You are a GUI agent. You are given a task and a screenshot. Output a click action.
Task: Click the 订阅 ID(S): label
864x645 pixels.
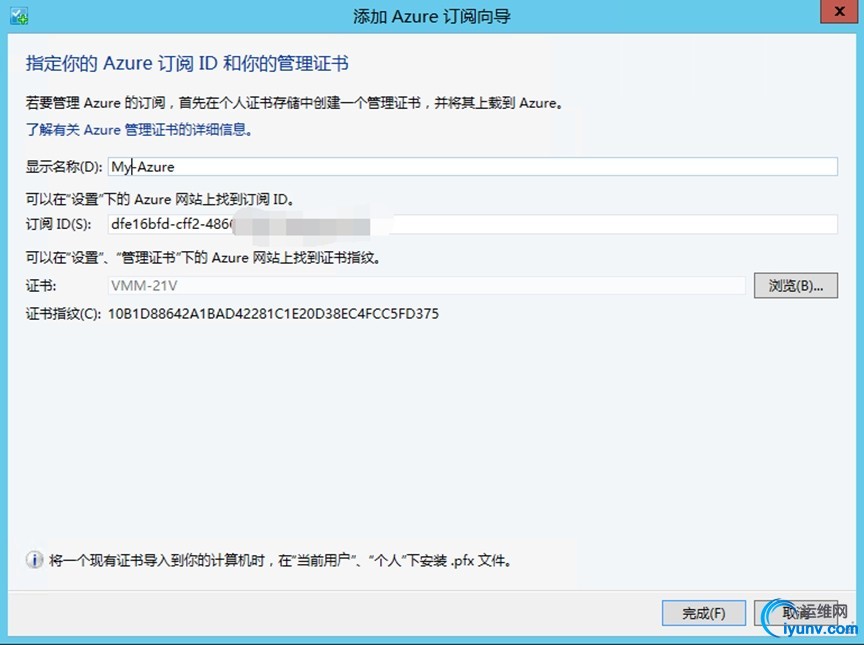[58, 224]
